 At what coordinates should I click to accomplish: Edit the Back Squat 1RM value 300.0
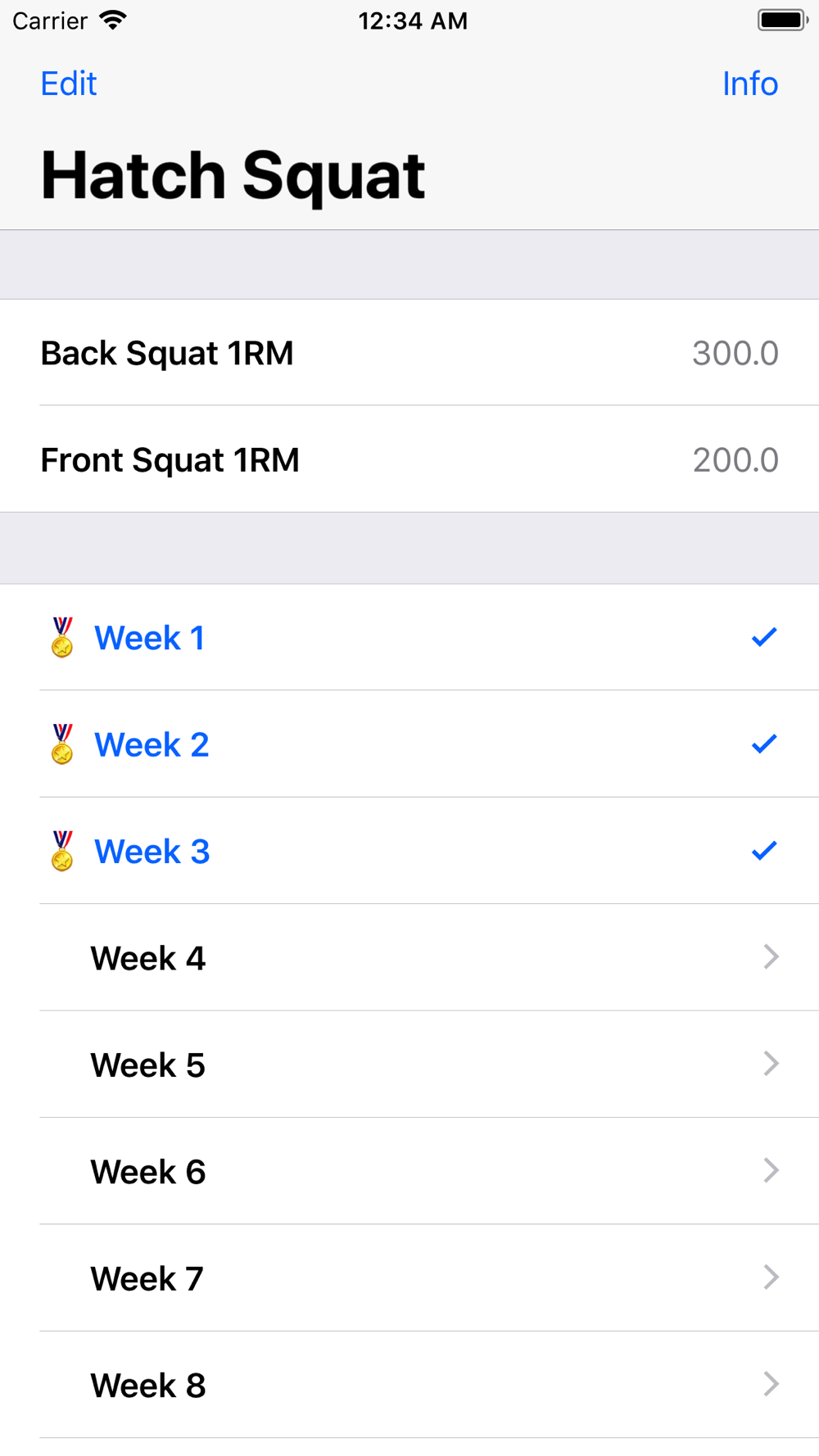click(x=735, y=353)
